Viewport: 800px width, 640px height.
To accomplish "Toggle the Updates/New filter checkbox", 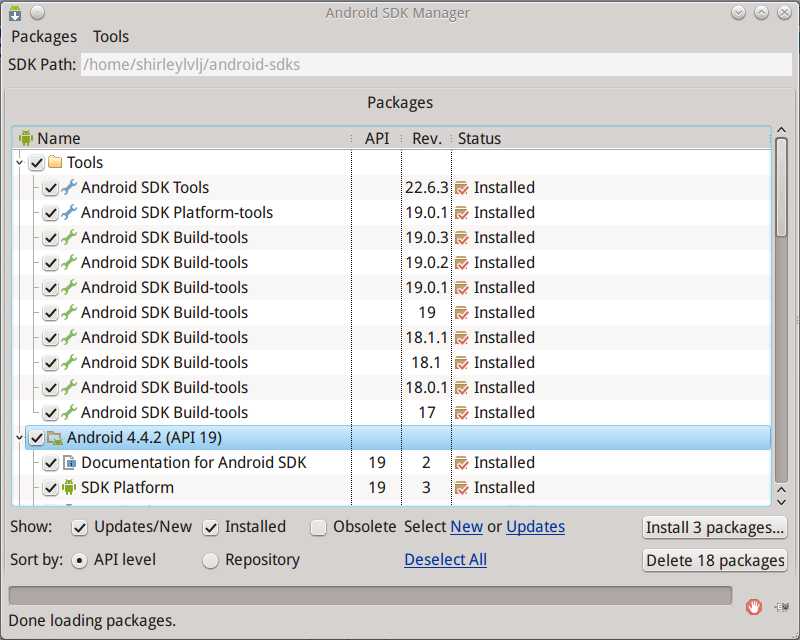I will point(79,528).
